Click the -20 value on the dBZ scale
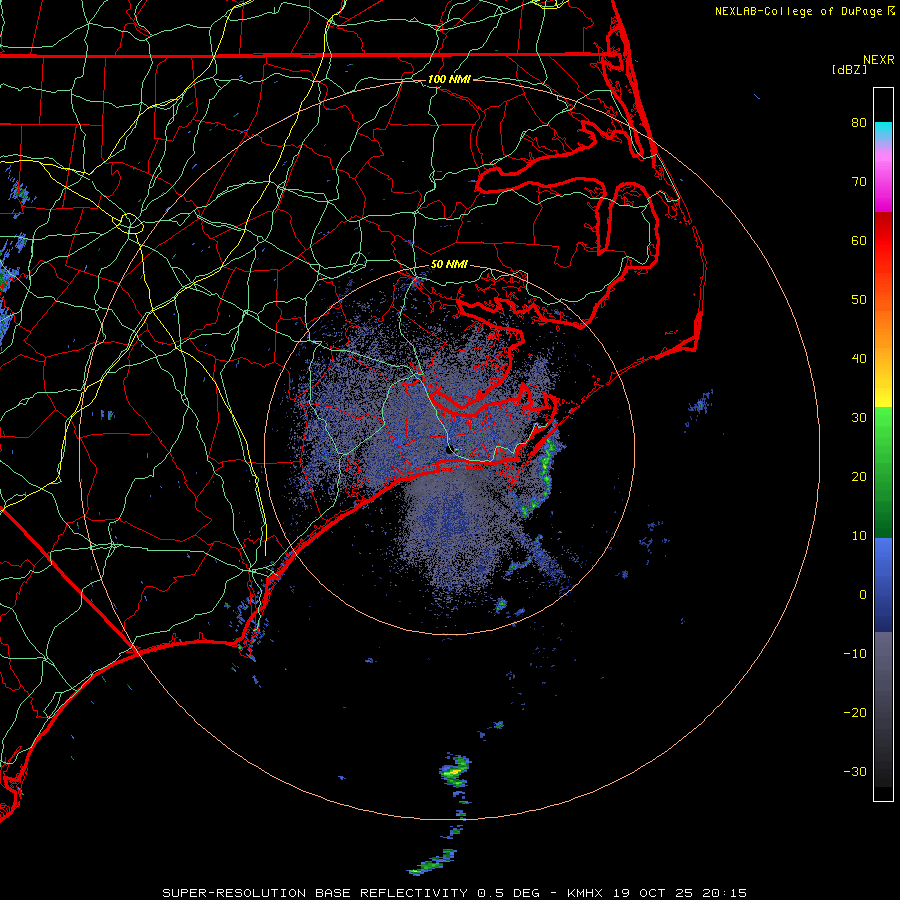 [855, 713]
